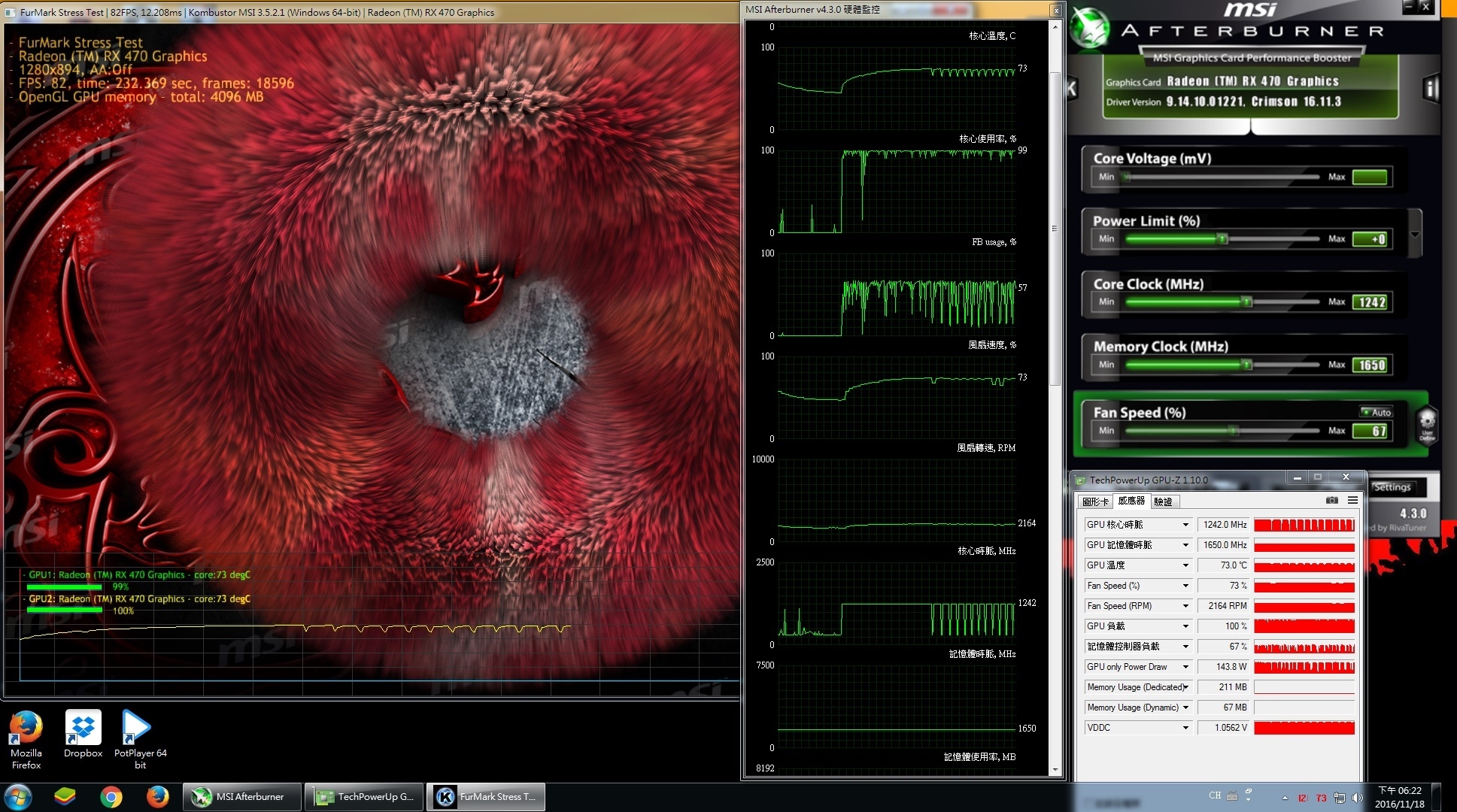Screen dimensions: 1457x812
Task: Click the Power Limit value field +0
Action: (1370, 239)
